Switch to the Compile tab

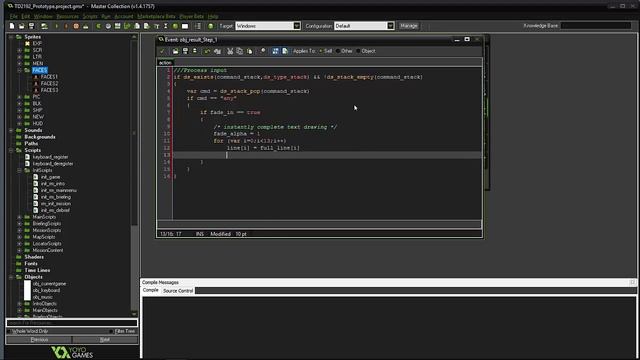151,290
